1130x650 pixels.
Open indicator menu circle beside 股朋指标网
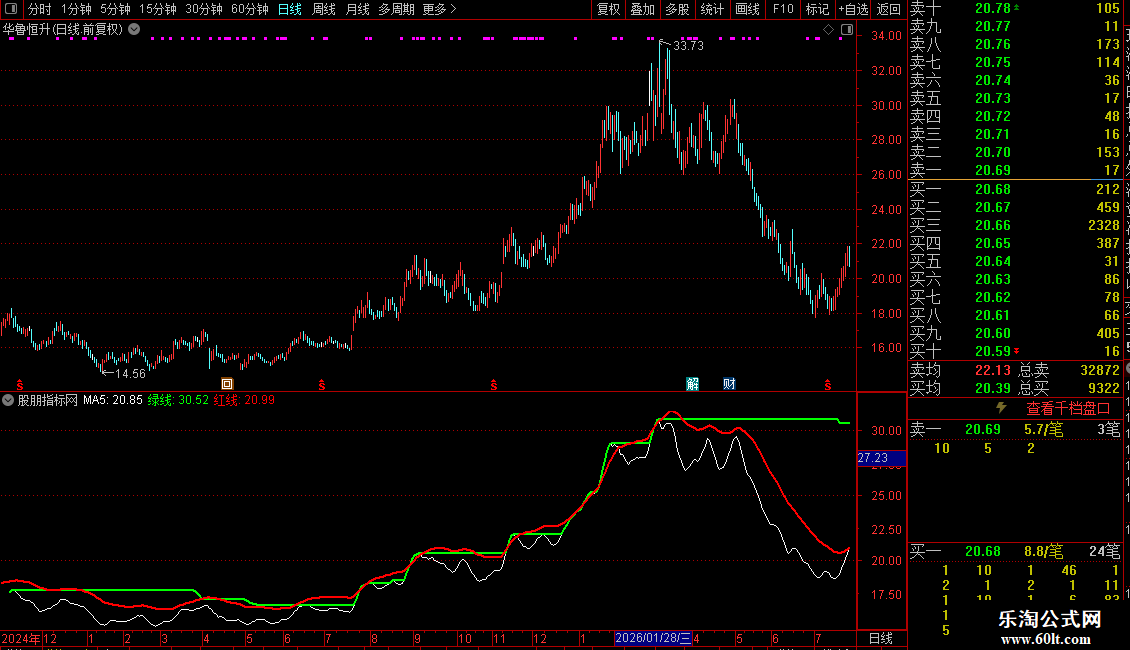point(8,400)
